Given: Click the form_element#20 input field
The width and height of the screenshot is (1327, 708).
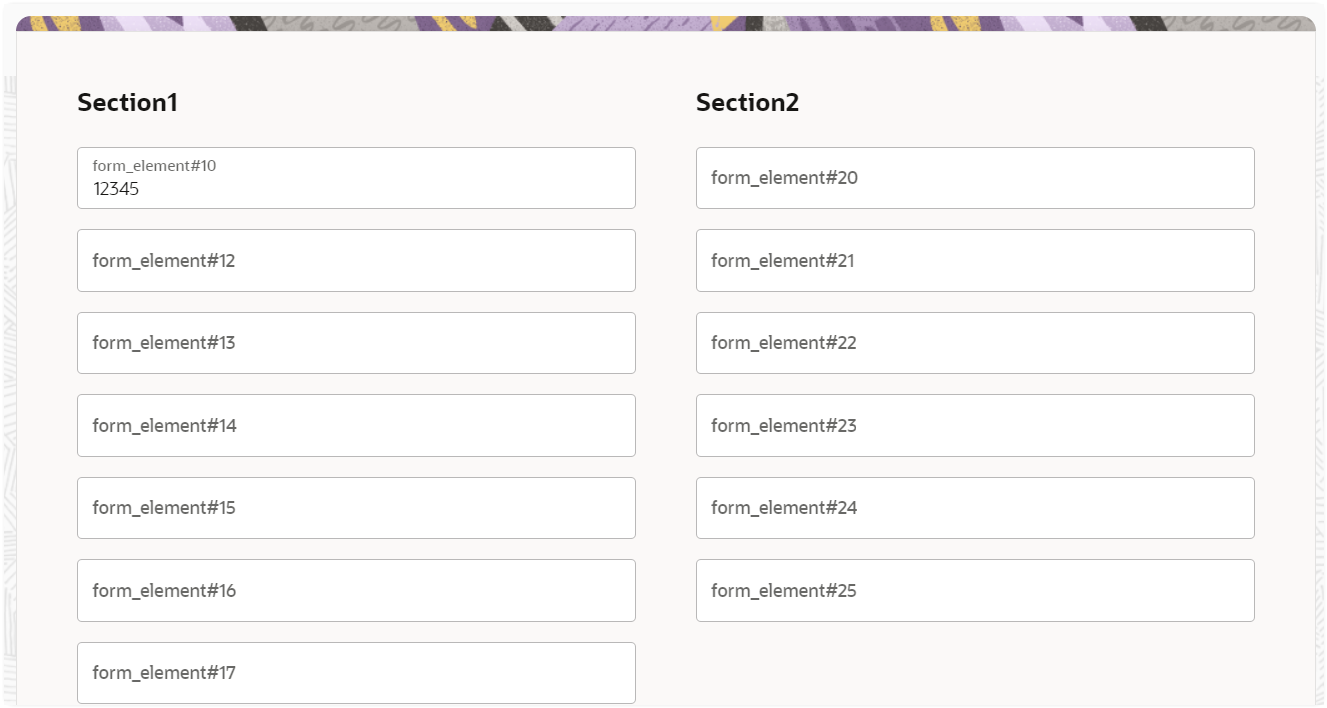Looking at the screenshot, I should pos(975,177).
